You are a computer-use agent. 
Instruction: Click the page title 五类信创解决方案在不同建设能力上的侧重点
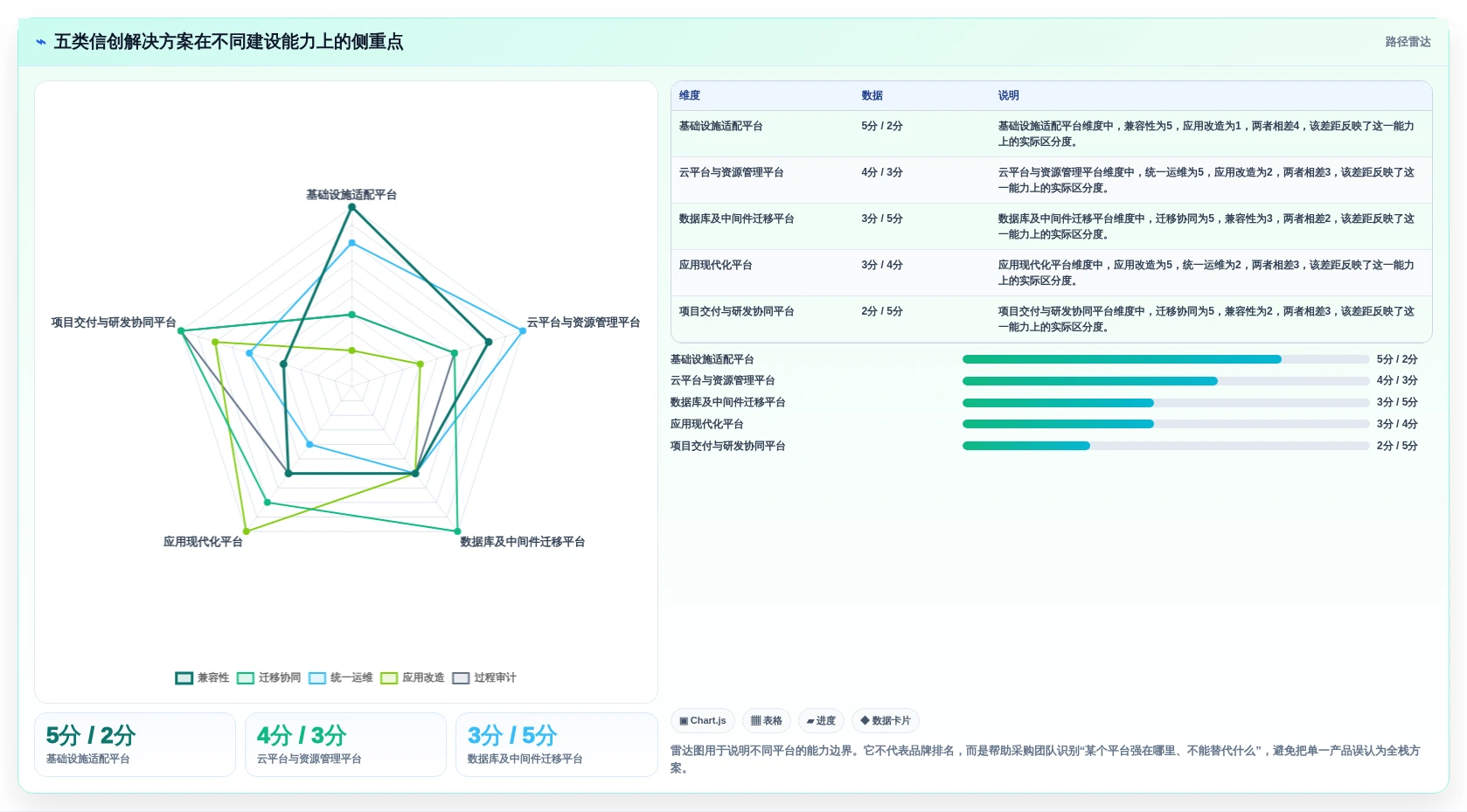pos(229,42)
